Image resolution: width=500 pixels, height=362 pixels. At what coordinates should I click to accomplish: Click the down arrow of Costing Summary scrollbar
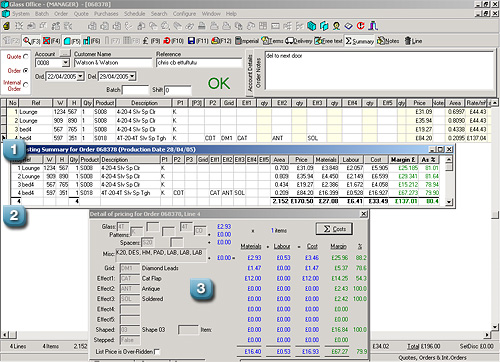click(x=449, y=201)
